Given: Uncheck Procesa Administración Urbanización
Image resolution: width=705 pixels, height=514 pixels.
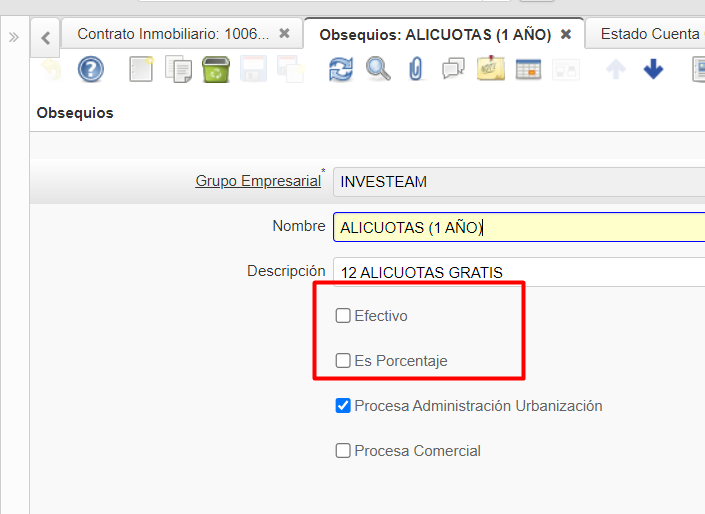Looking at the screenshot, I should [x=343, y=406].
